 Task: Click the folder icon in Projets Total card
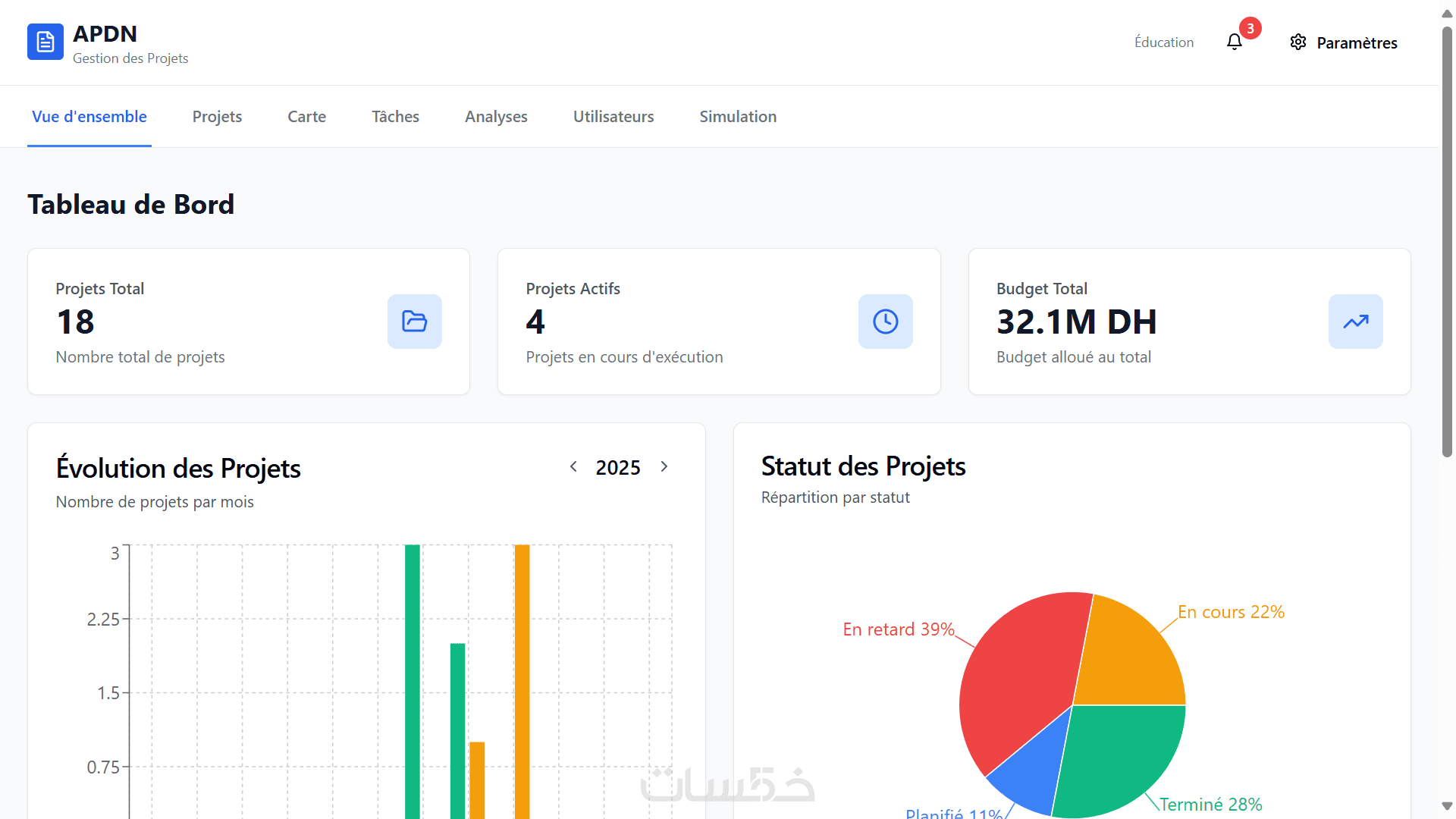414,322
